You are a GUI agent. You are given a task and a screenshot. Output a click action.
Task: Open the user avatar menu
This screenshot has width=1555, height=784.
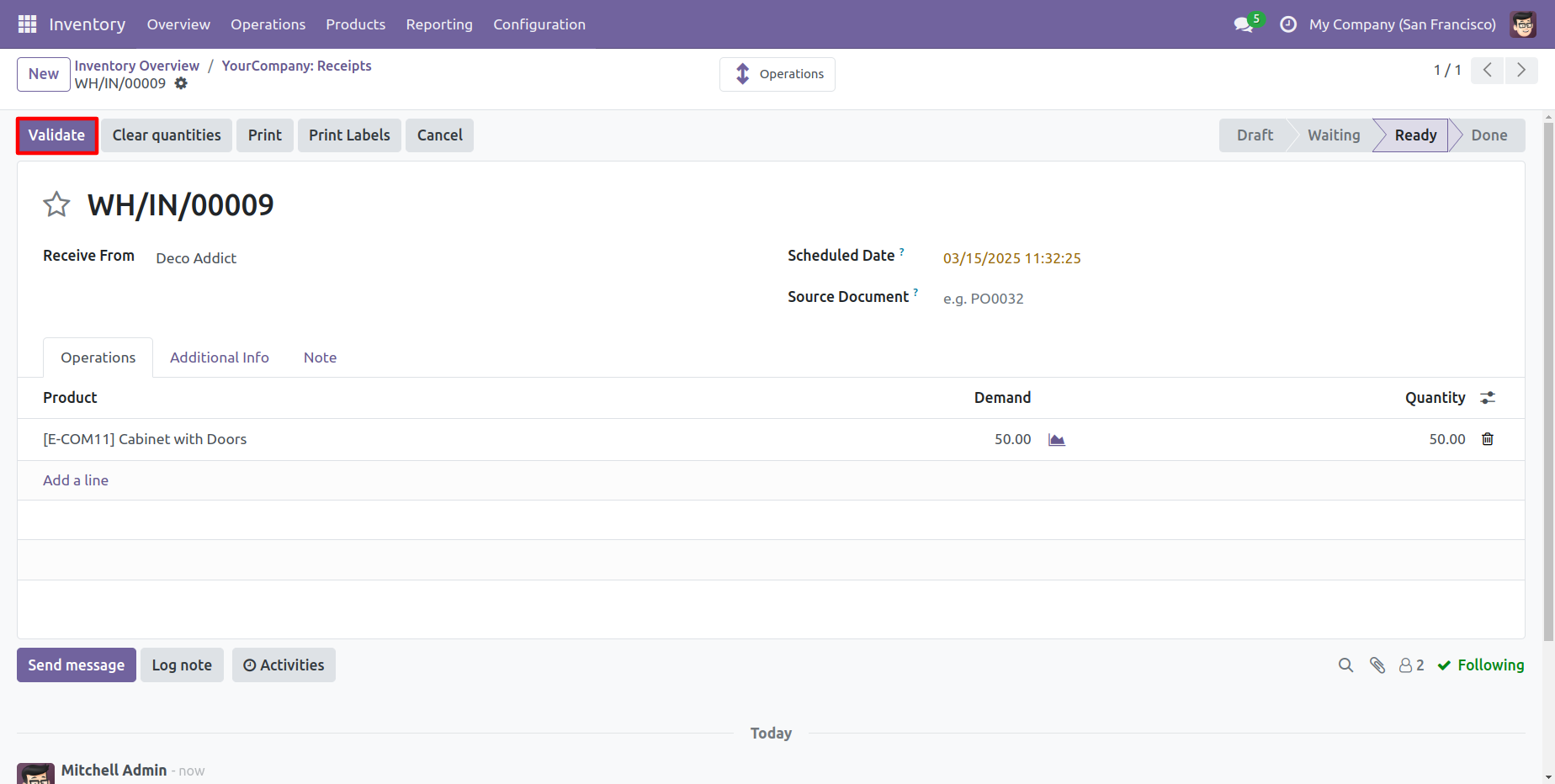coord(1523,24)
